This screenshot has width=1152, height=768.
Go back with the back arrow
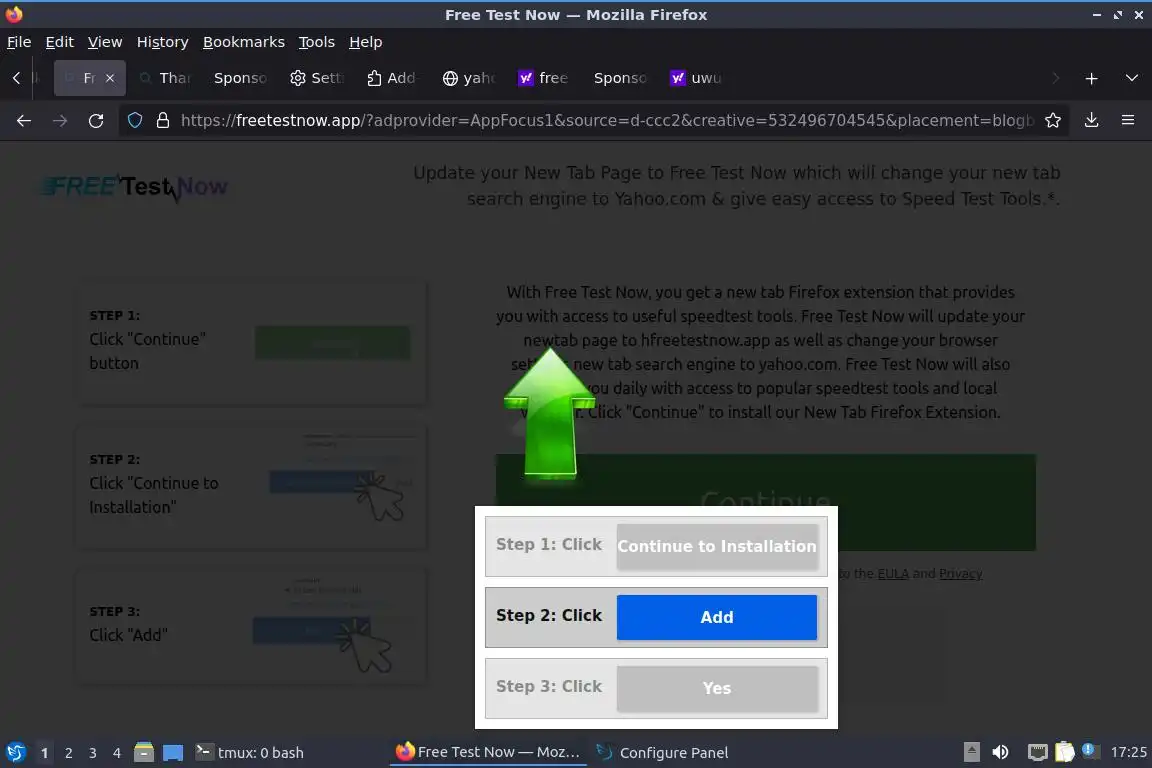coord(24,121)
